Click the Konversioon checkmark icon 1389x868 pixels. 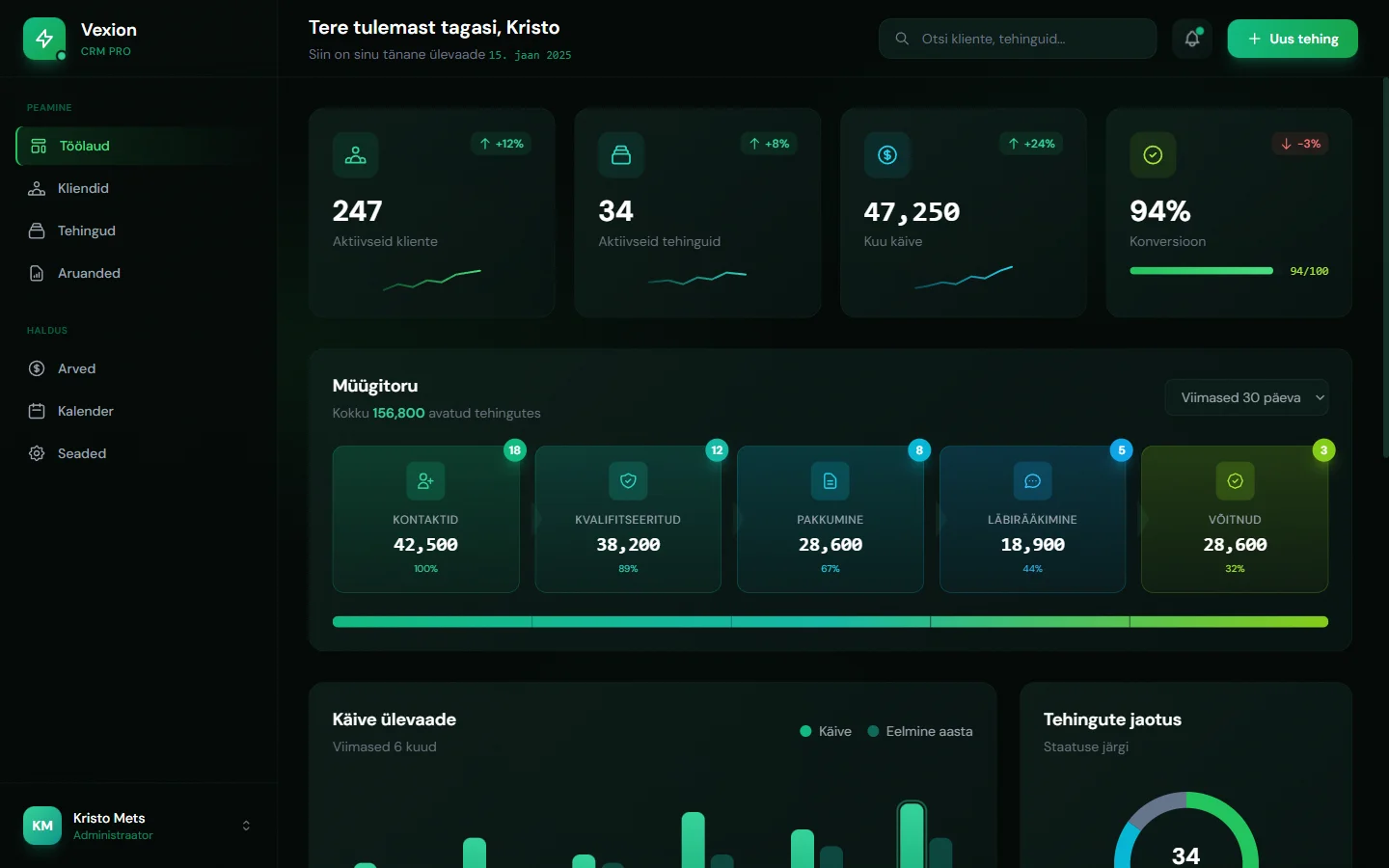coord(1153,155)
